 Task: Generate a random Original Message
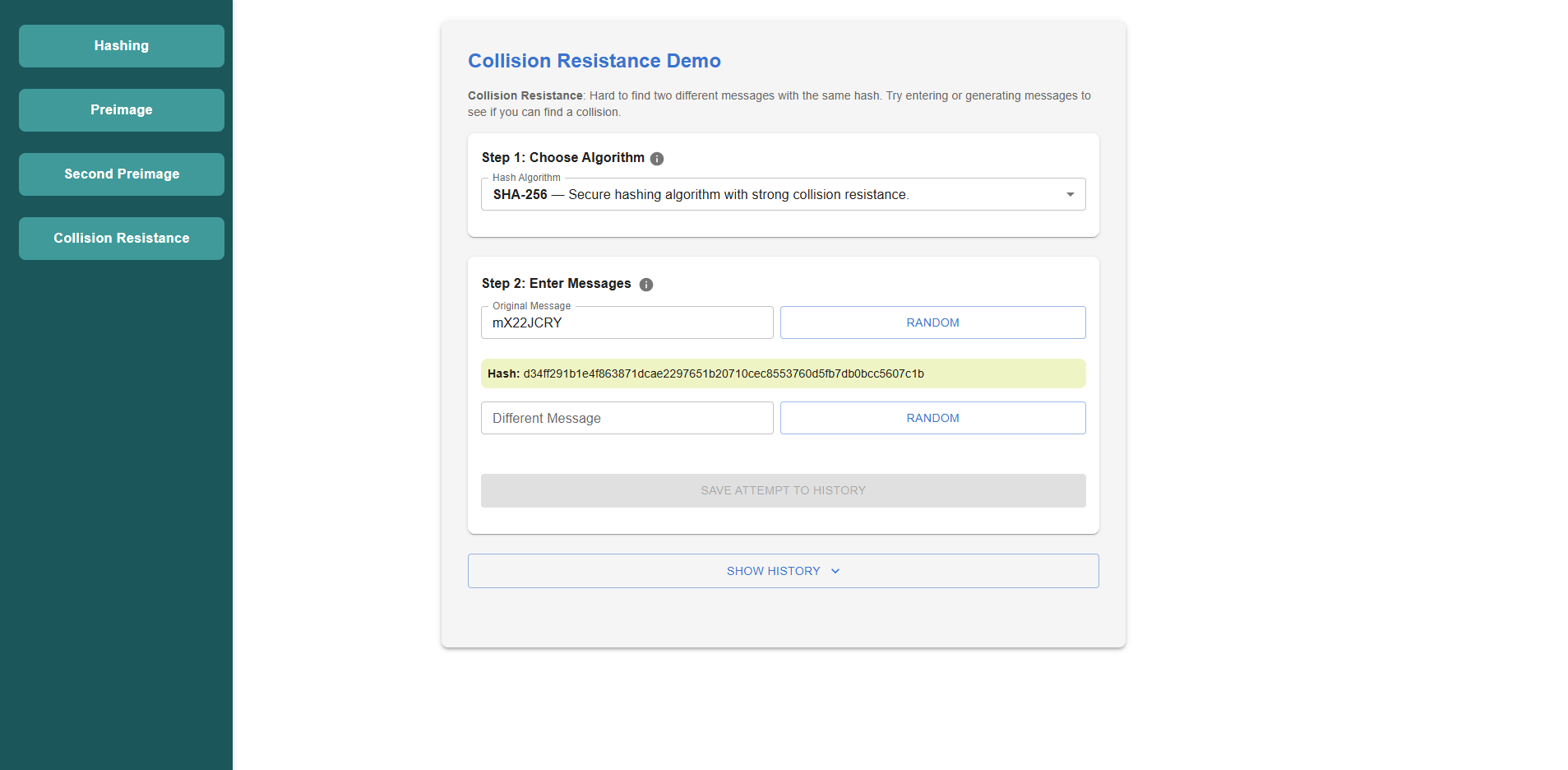click(932, 322)
